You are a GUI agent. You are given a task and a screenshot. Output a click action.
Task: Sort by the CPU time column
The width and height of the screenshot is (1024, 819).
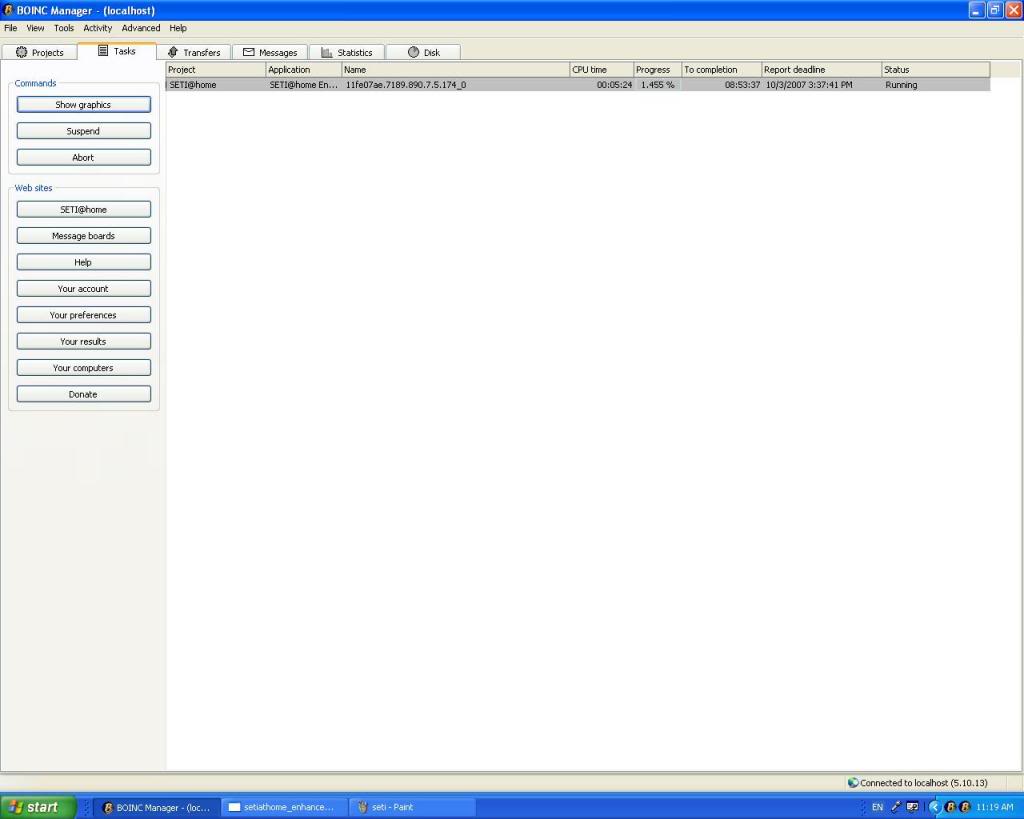(601, 70)
